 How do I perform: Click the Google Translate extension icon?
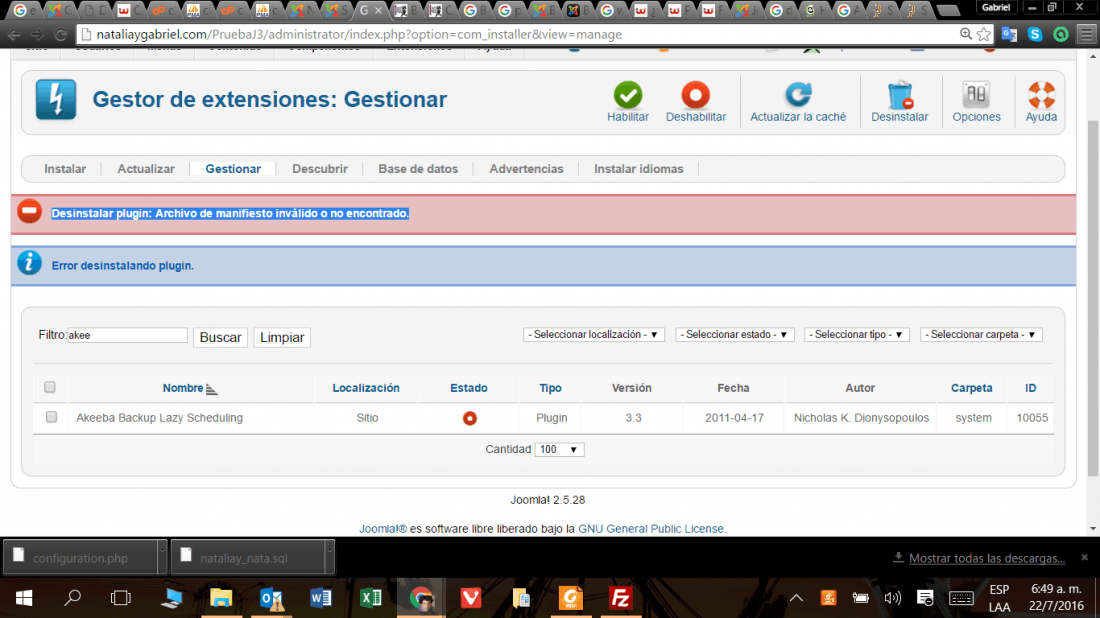coord(1009,34)
